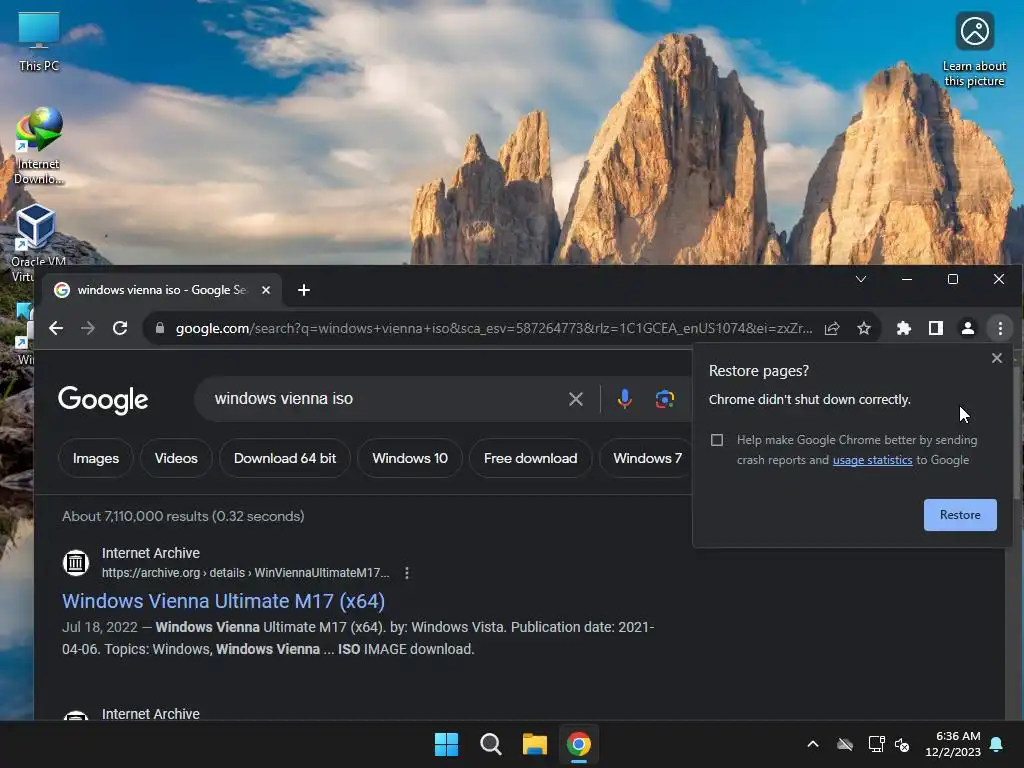1024x768 pixels.
Task: Open Internet Download Manager desktop shortcut
Action: 39,146
